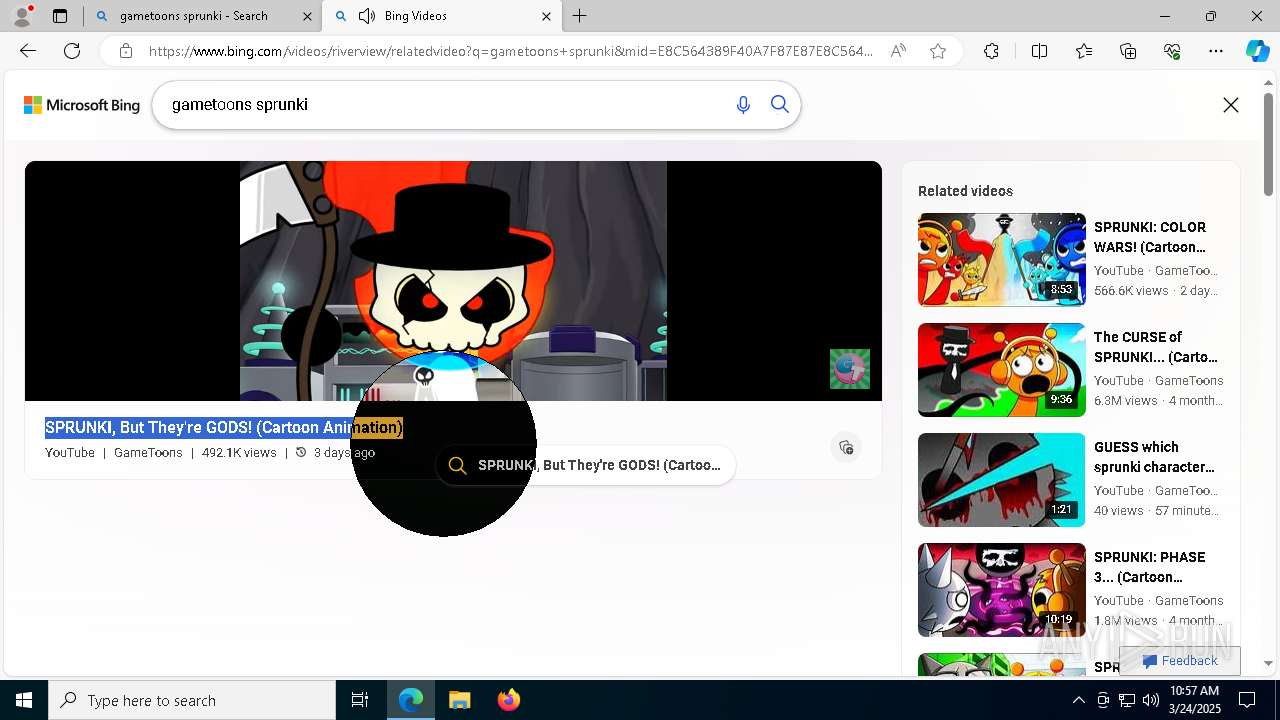
Task: Search selected text via popup suggestion
Action: (586, 465)
